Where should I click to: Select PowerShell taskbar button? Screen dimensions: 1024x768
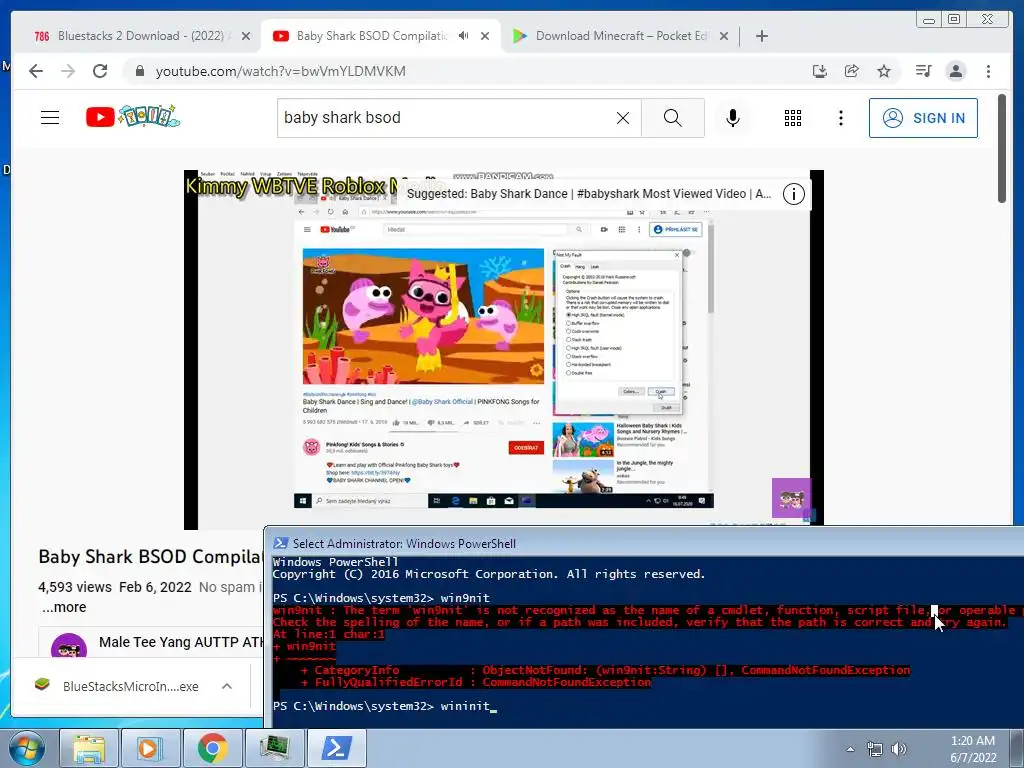click(336, 748)
